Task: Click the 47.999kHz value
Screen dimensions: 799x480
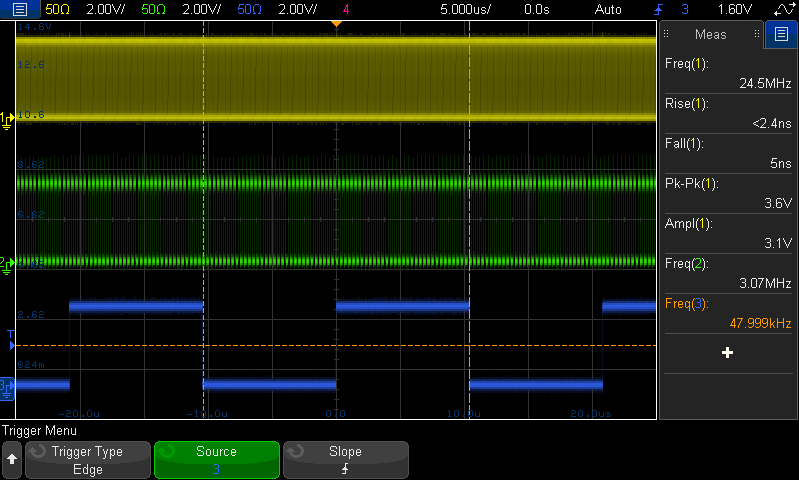Action: [761, 324]
